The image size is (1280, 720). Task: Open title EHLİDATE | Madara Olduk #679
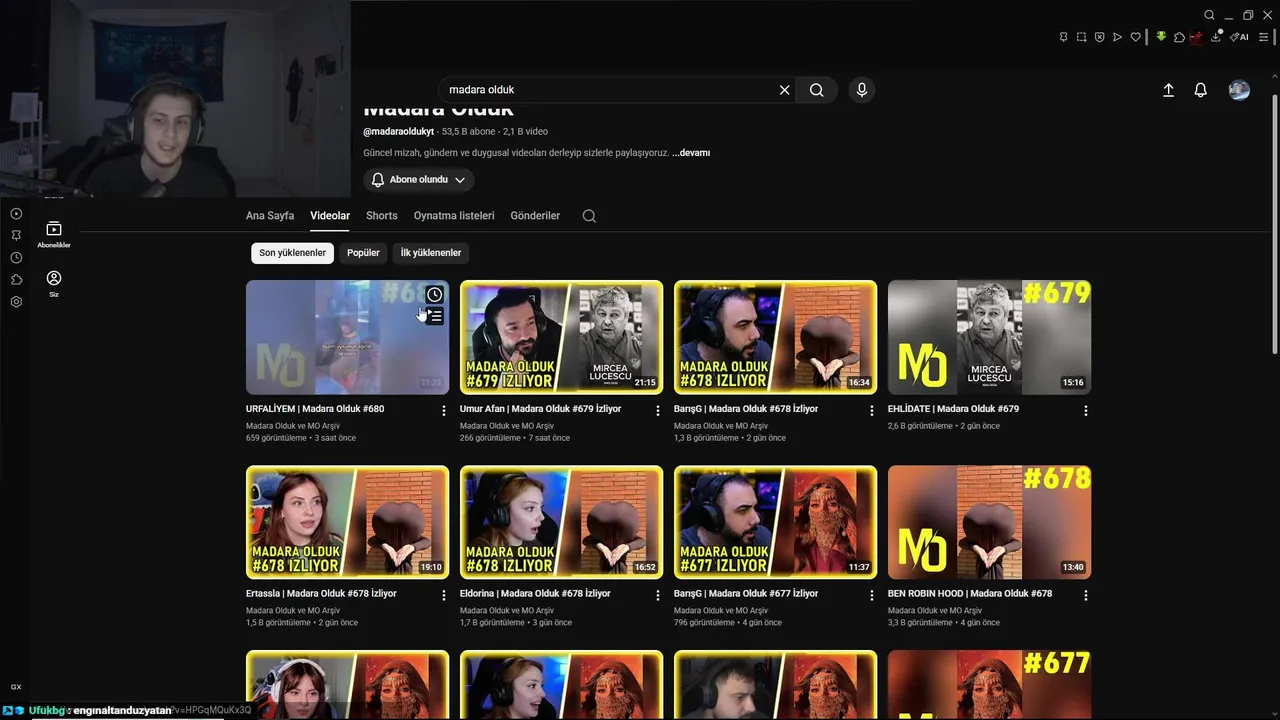tap(953, 409)
